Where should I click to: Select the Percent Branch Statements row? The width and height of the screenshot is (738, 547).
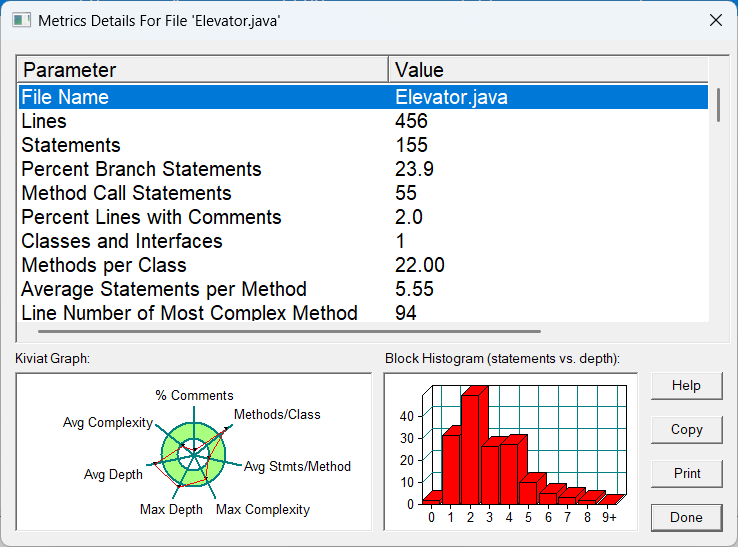point(363,169)
